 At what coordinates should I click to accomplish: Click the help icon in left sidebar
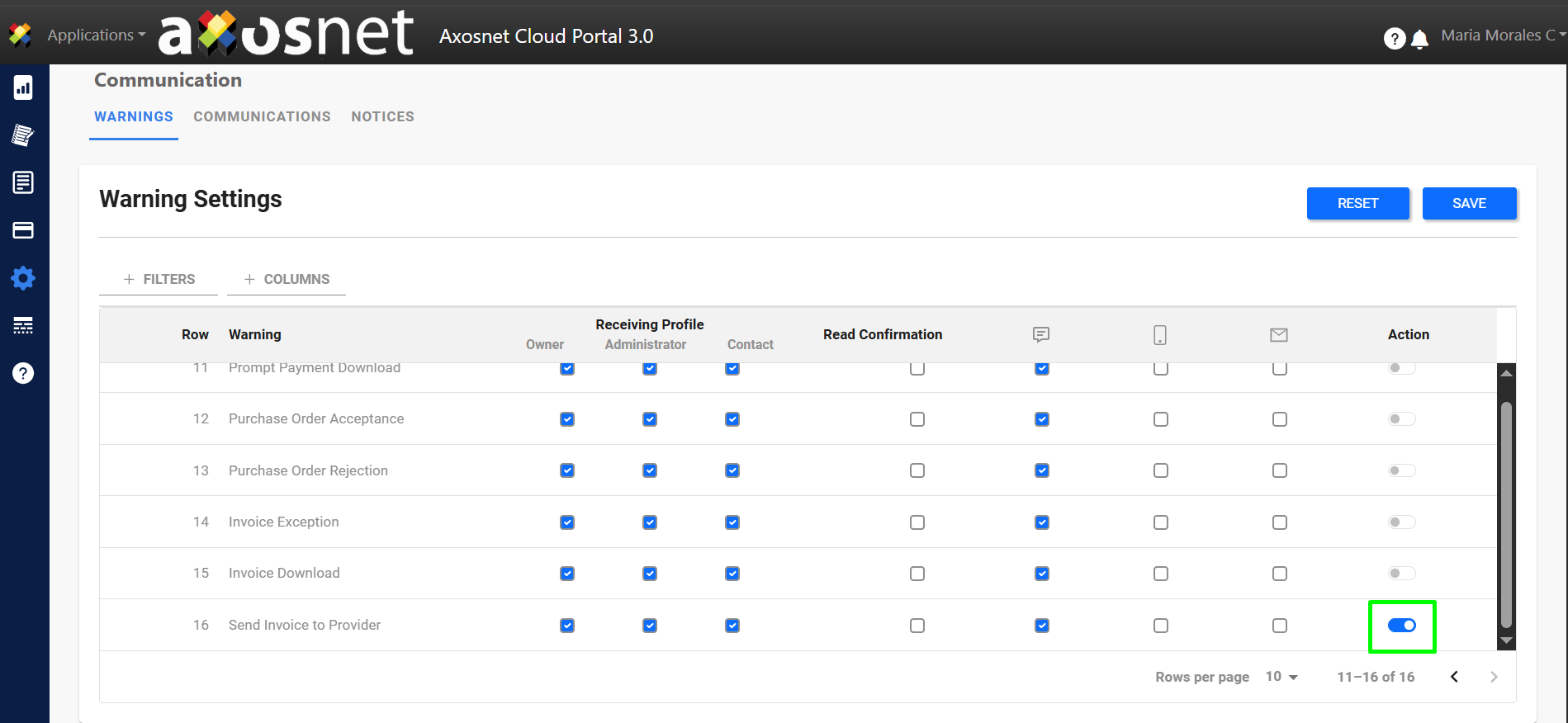[23, 373]
